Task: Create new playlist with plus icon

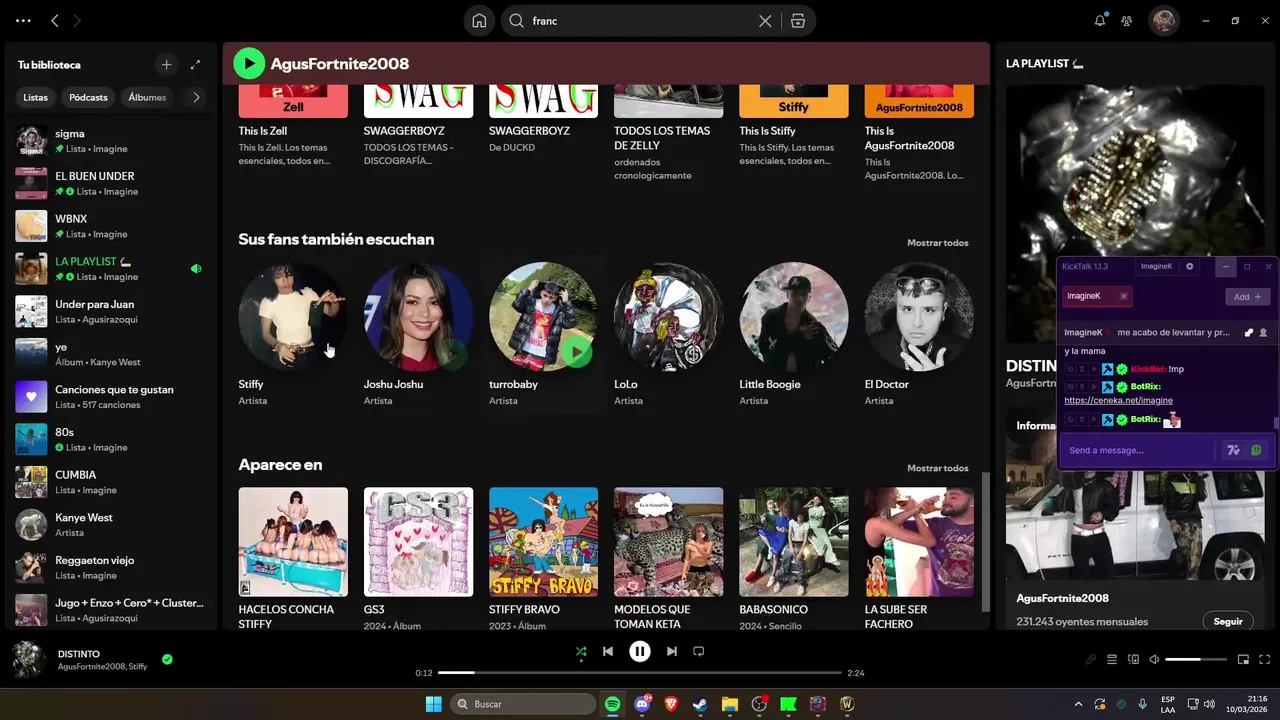Action: [166, 65]
